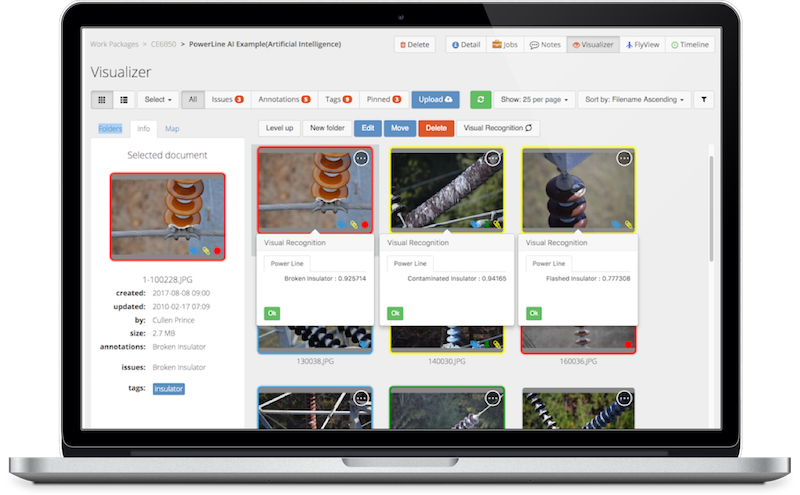Open options menu on flashed insulator thumbnail
Viewport: 800px width, 495px height.
(x=624, y=158)
